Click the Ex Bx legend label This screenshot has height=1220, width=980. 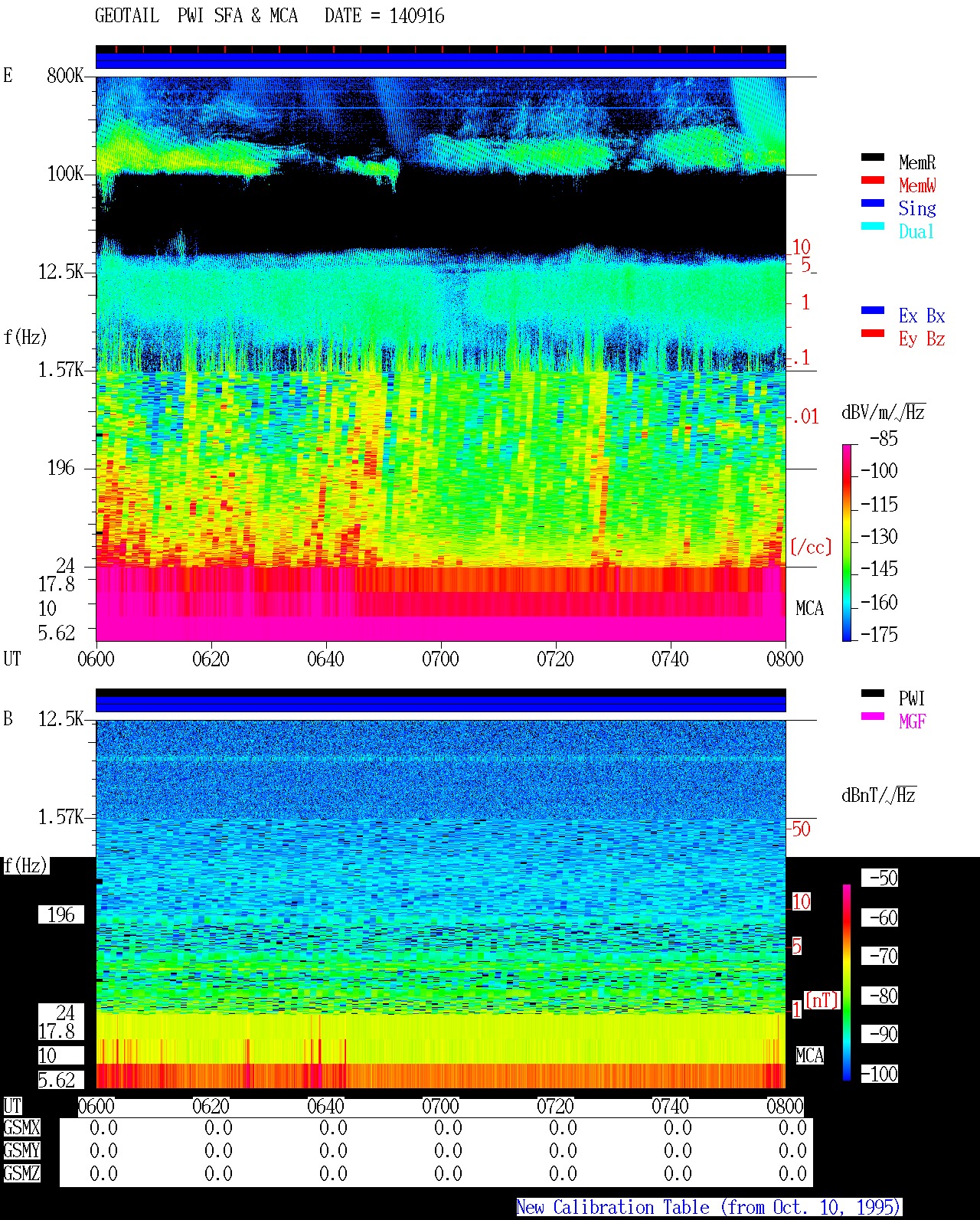tap(922, 316)
